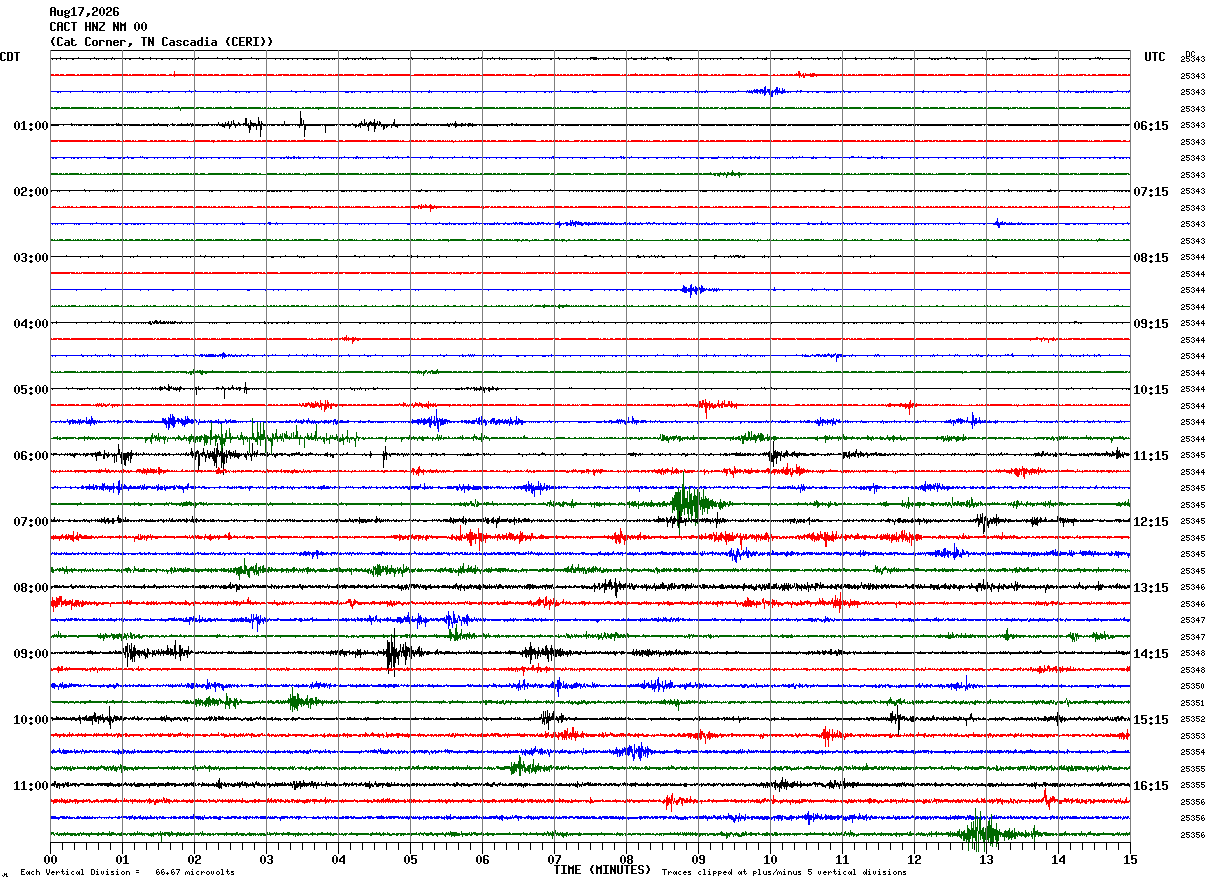Click the Aug17,2026 date header
This screenshot has width=1210, height=886.
coord(84,12)
